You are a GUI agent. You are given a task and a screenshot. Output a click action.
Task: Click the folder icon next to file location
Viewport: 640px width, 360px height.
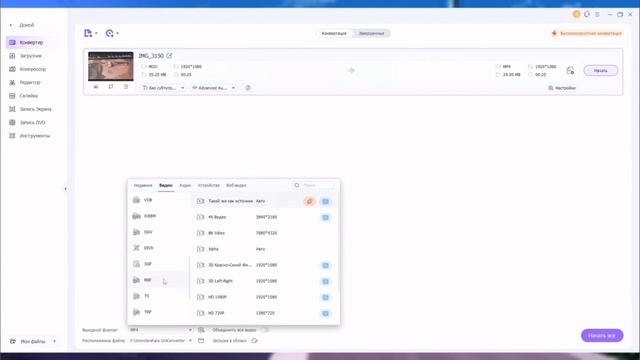201,340
